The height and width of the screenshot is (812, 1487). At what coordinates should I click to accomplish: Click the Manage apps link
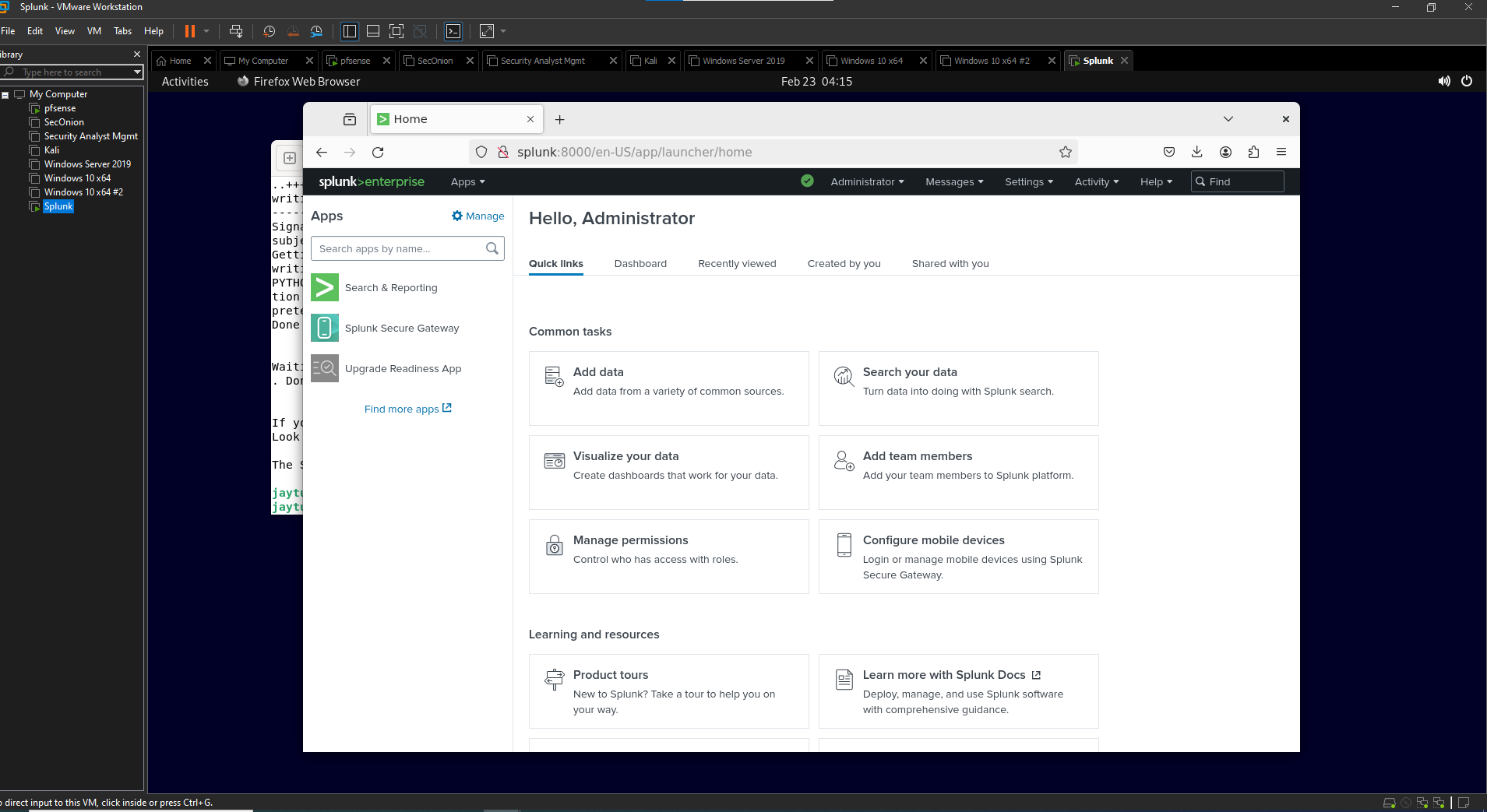477,216
